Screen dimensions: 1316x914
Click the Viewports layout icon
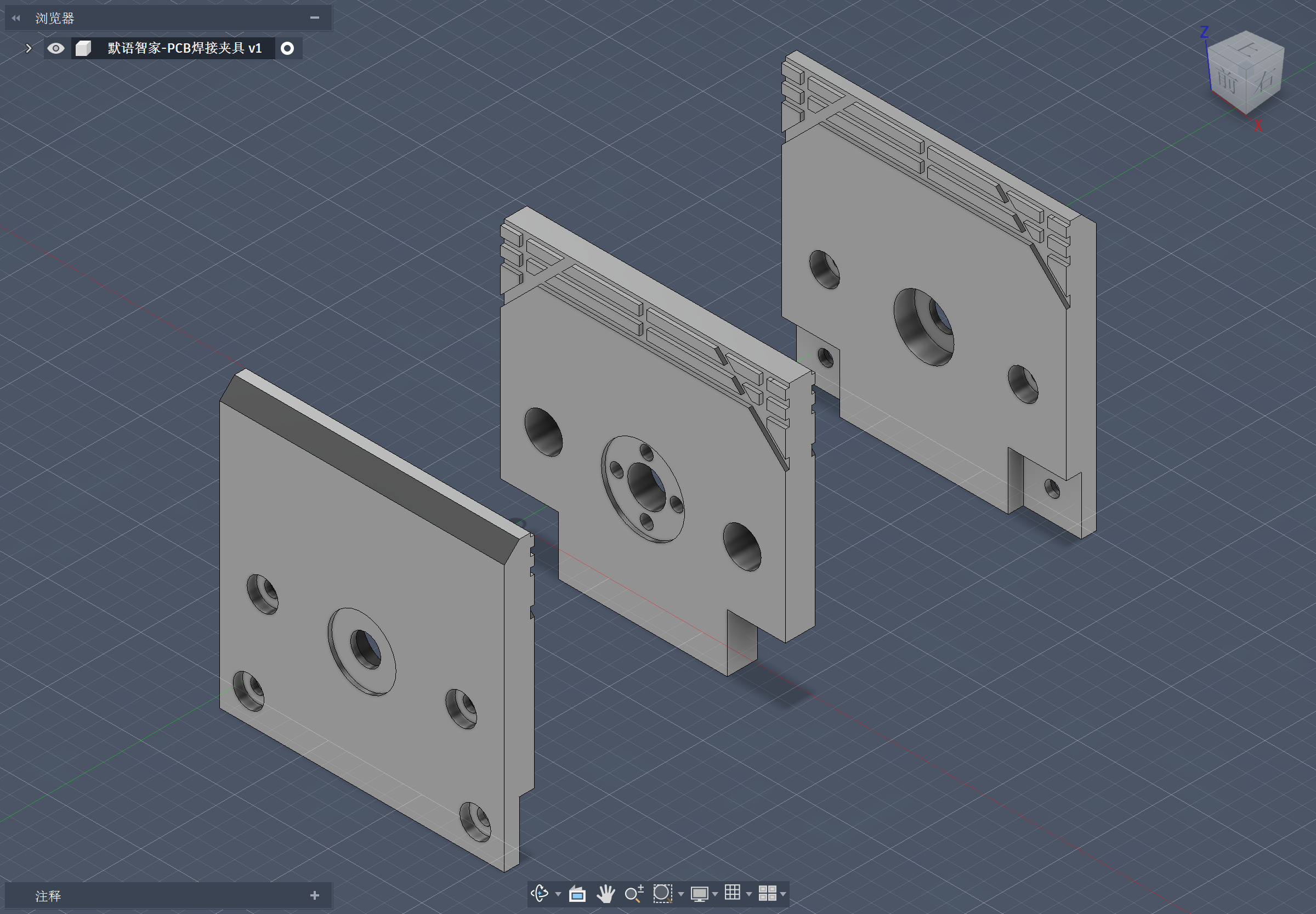767,893
